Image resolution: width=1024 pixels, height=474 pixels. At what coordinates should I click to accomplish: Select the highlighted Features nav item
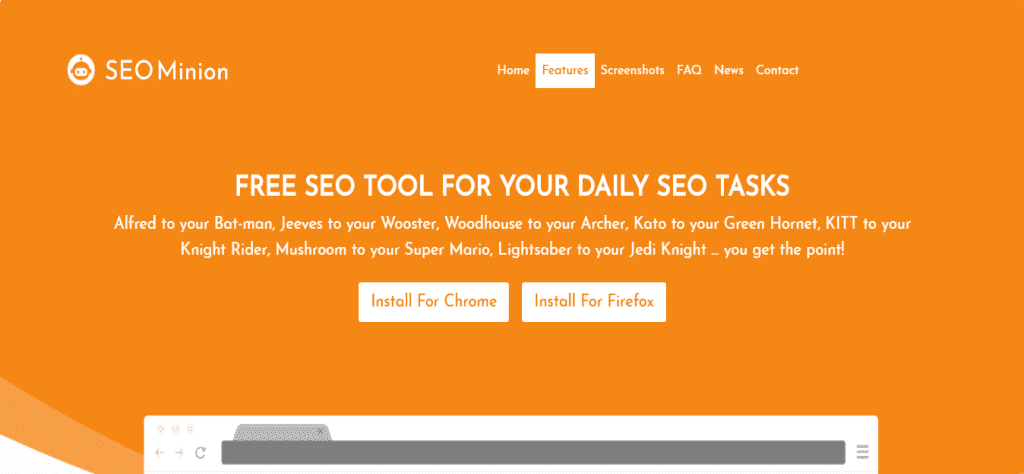[x=565, y=71]
